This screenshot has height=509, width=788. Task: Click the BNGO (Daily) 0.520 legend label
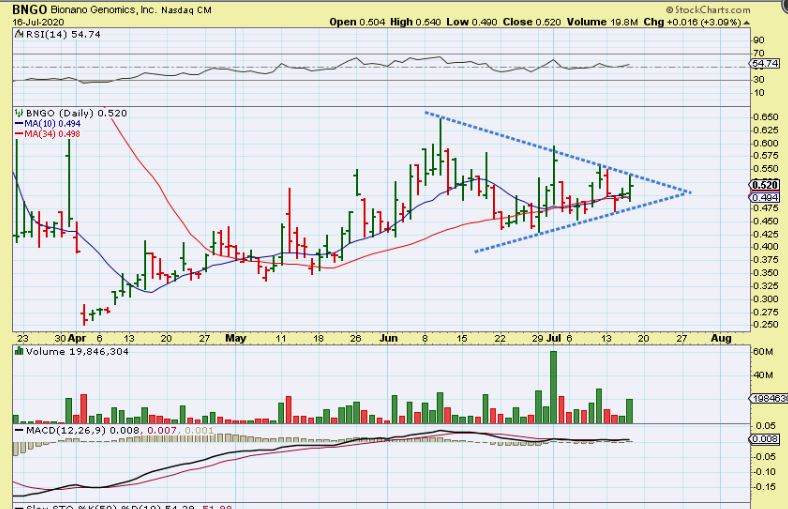[76, 113]
